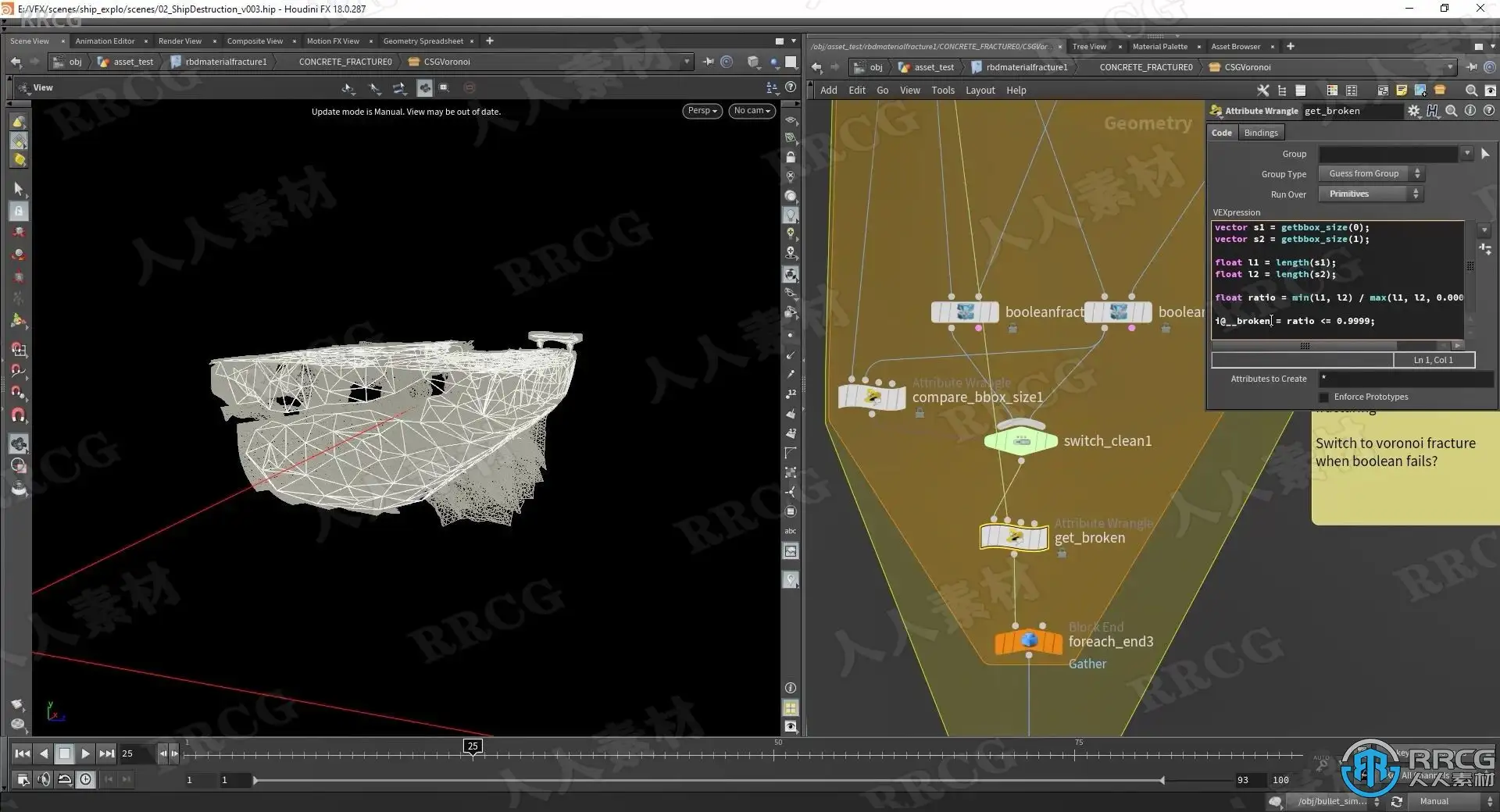This screenshot has width=1500, height=812.
Task: Open the Layout menu in network editor
Action: 980,91
